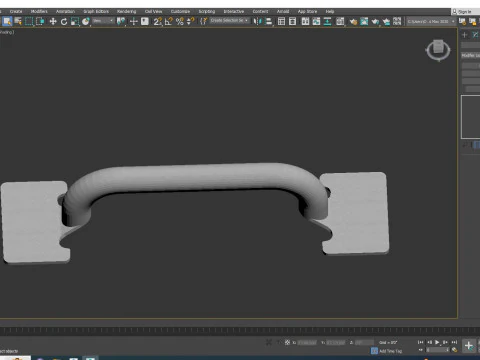Open Render Setup teapot icon

[x=353, y=22]
